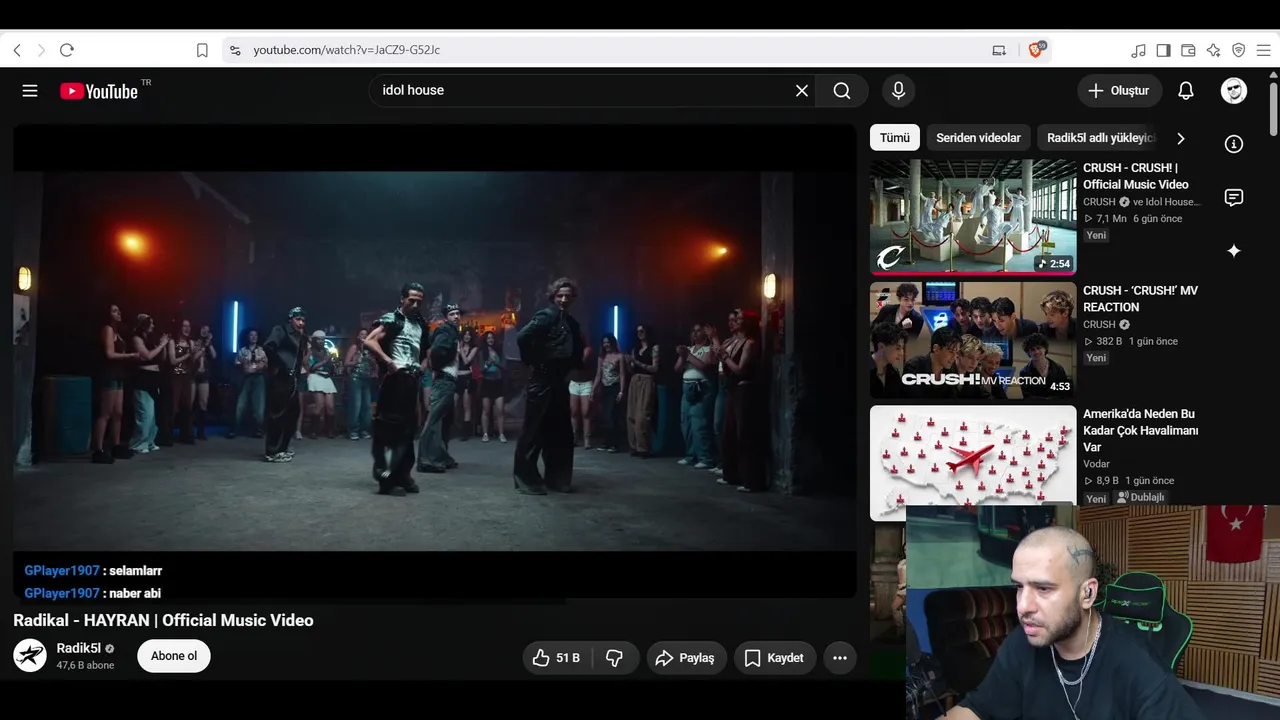The image size is (1280, 720).
Task: Like the video showing 51 B
Action: tap(557, 658)
